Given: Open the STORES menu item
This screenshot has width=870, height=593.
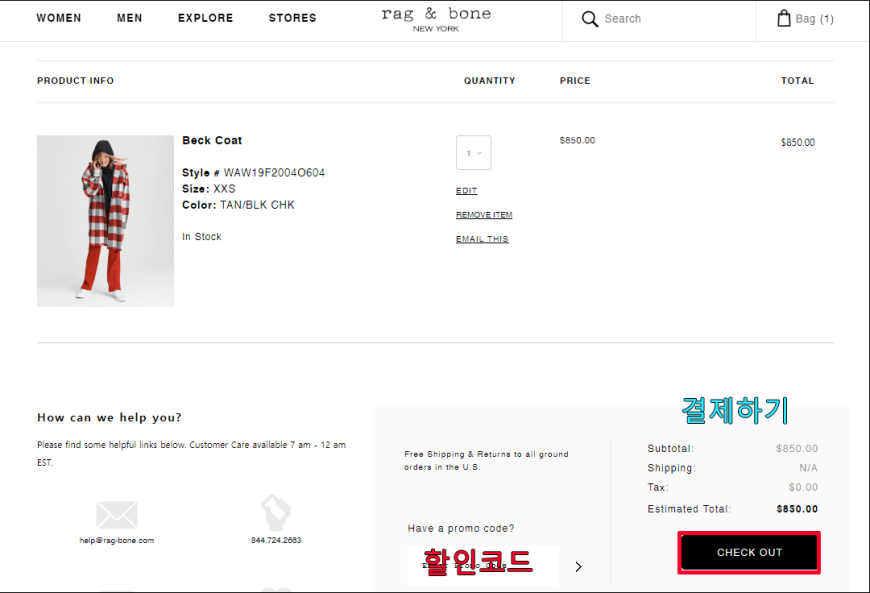Looking at the screenshot, I should coord(292,18).
